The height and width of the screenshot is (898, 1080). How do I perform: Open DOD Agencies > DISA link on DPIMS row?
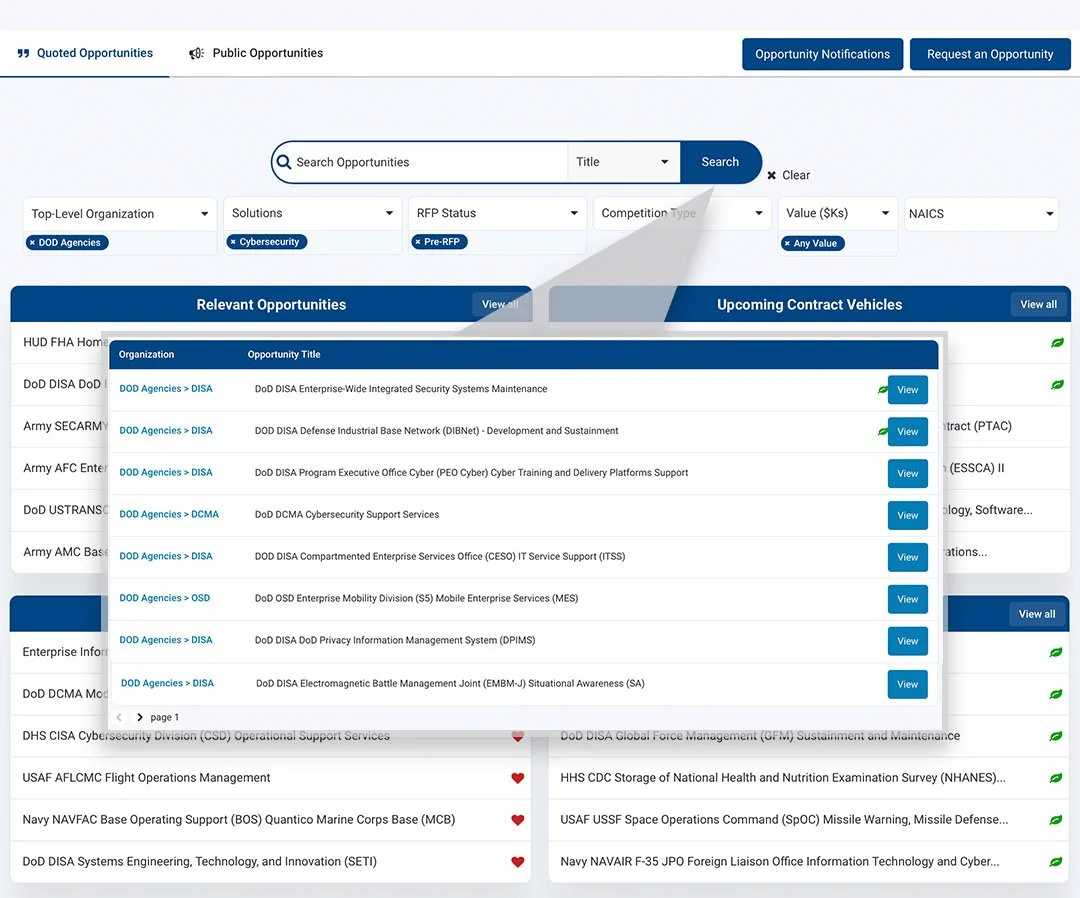166,640
